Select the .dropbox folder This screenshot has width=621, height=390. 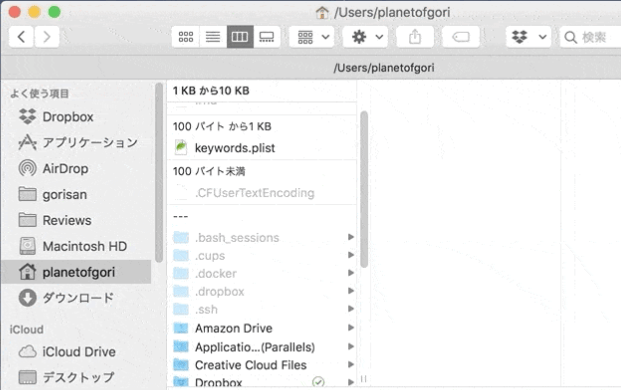(x=261, y=291)
